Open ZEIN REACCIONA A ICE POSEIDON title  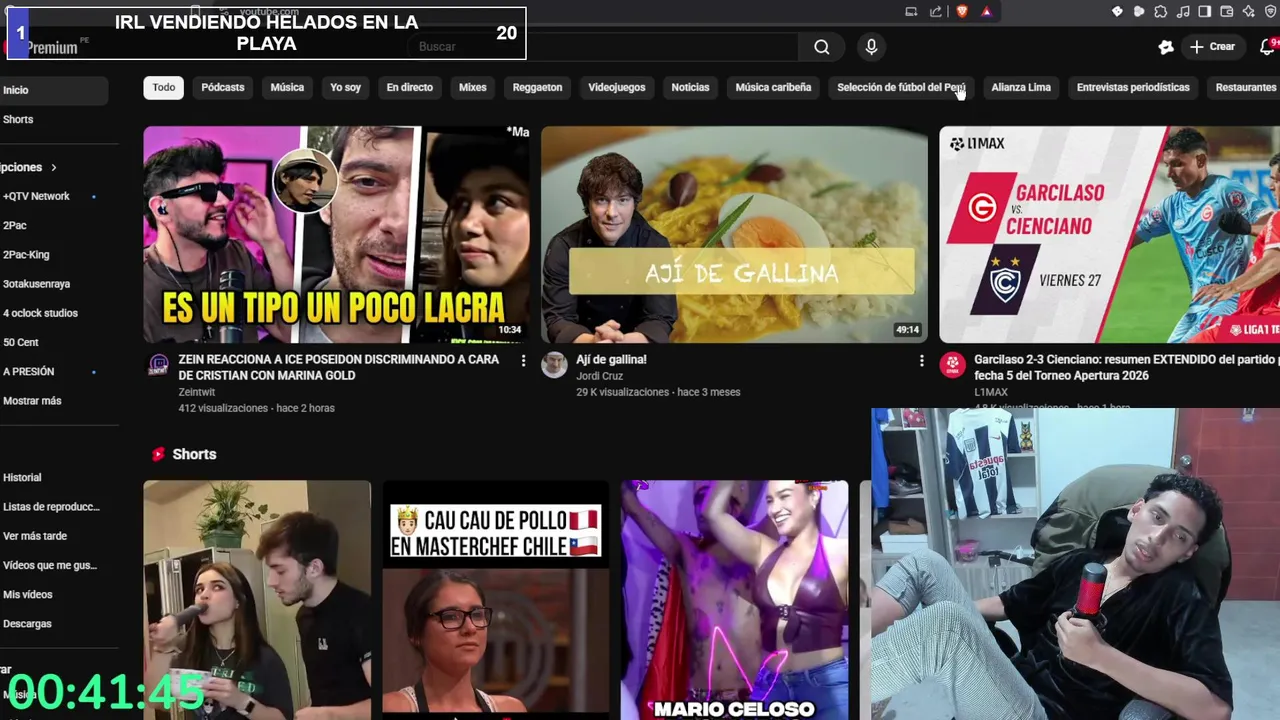pos(338,367)
